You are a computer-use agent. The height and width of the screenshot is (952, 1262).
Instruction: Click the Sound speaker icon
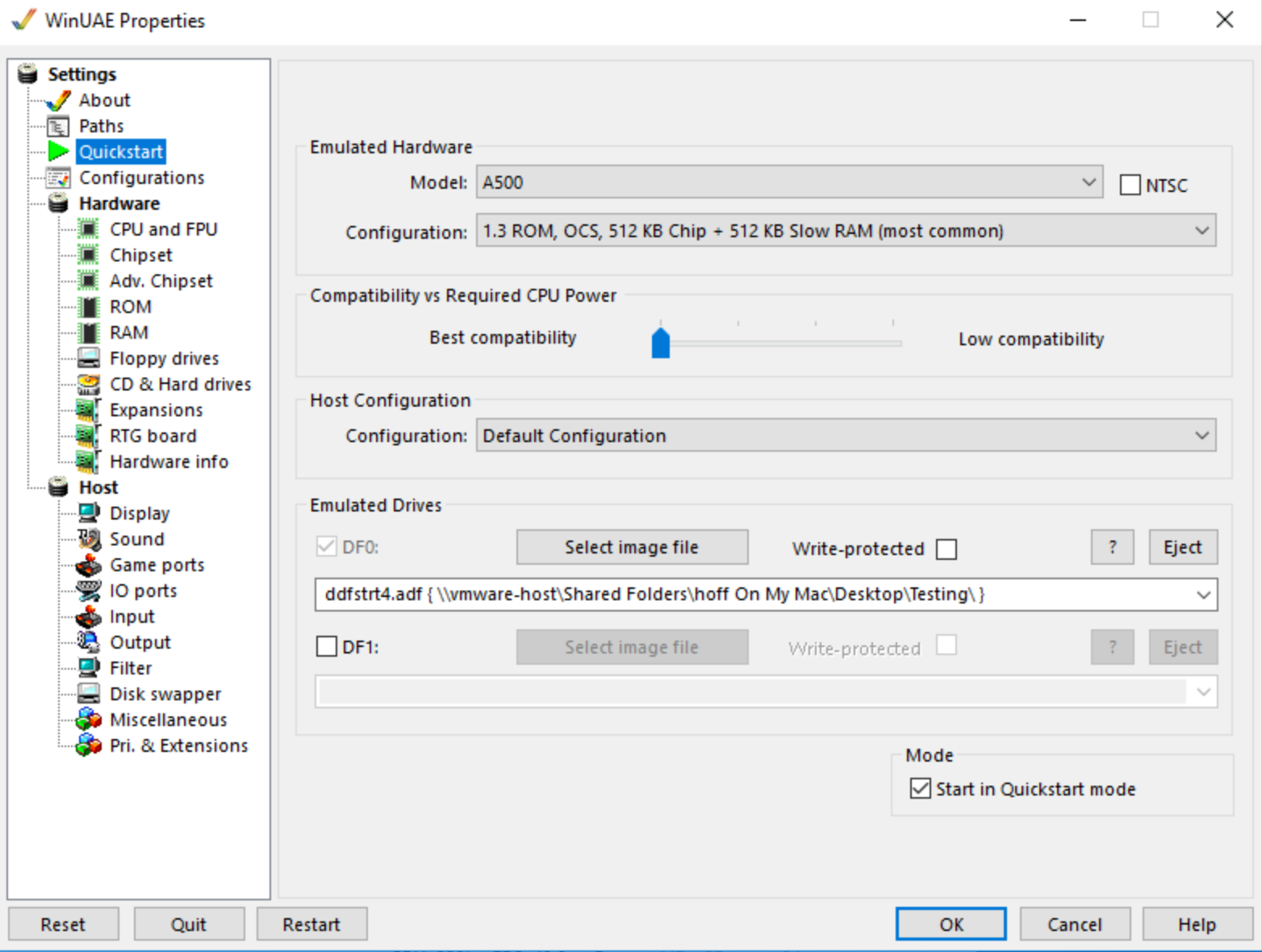click(x=89, y=539)
